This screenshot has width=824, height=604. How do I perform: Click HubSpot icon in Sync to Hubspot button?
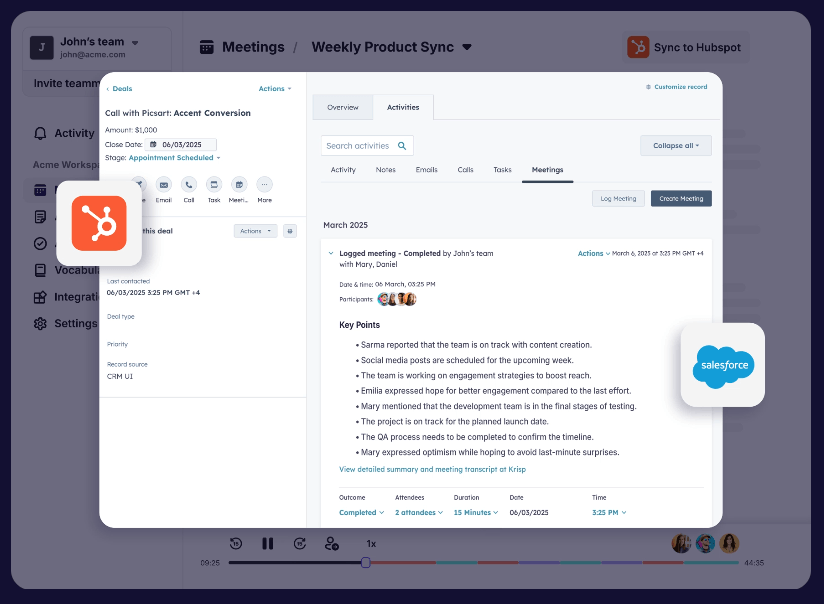coord(638,47)
